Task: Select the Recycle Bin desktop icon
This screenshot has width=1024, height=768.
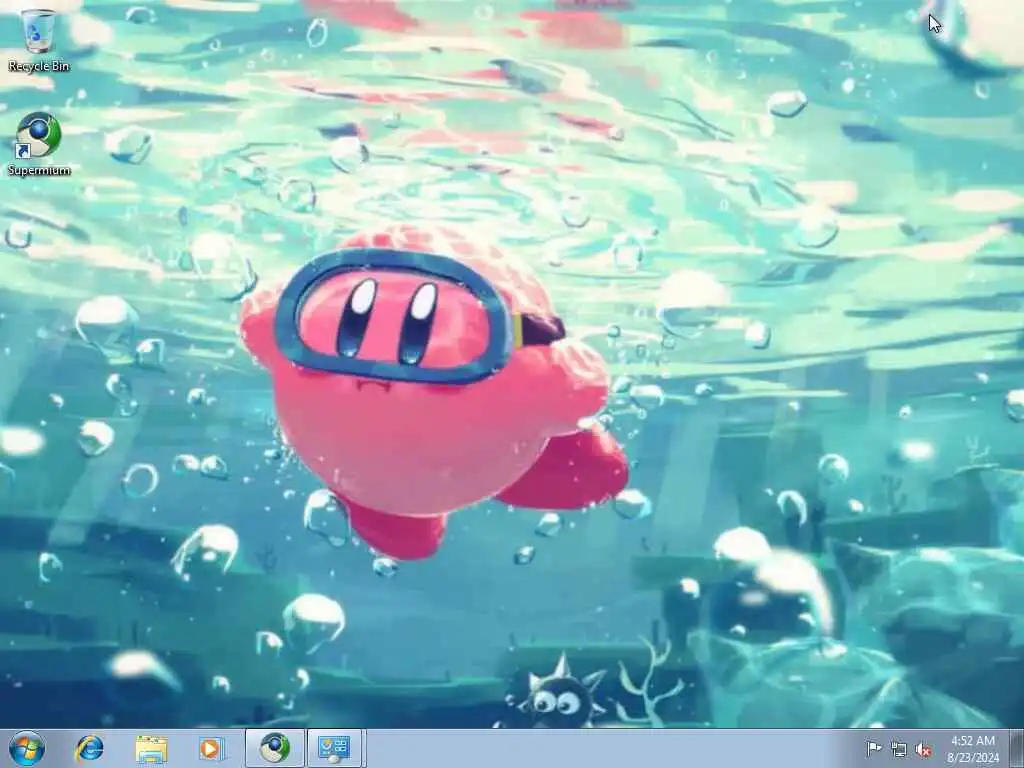Action: click(39, 39)
